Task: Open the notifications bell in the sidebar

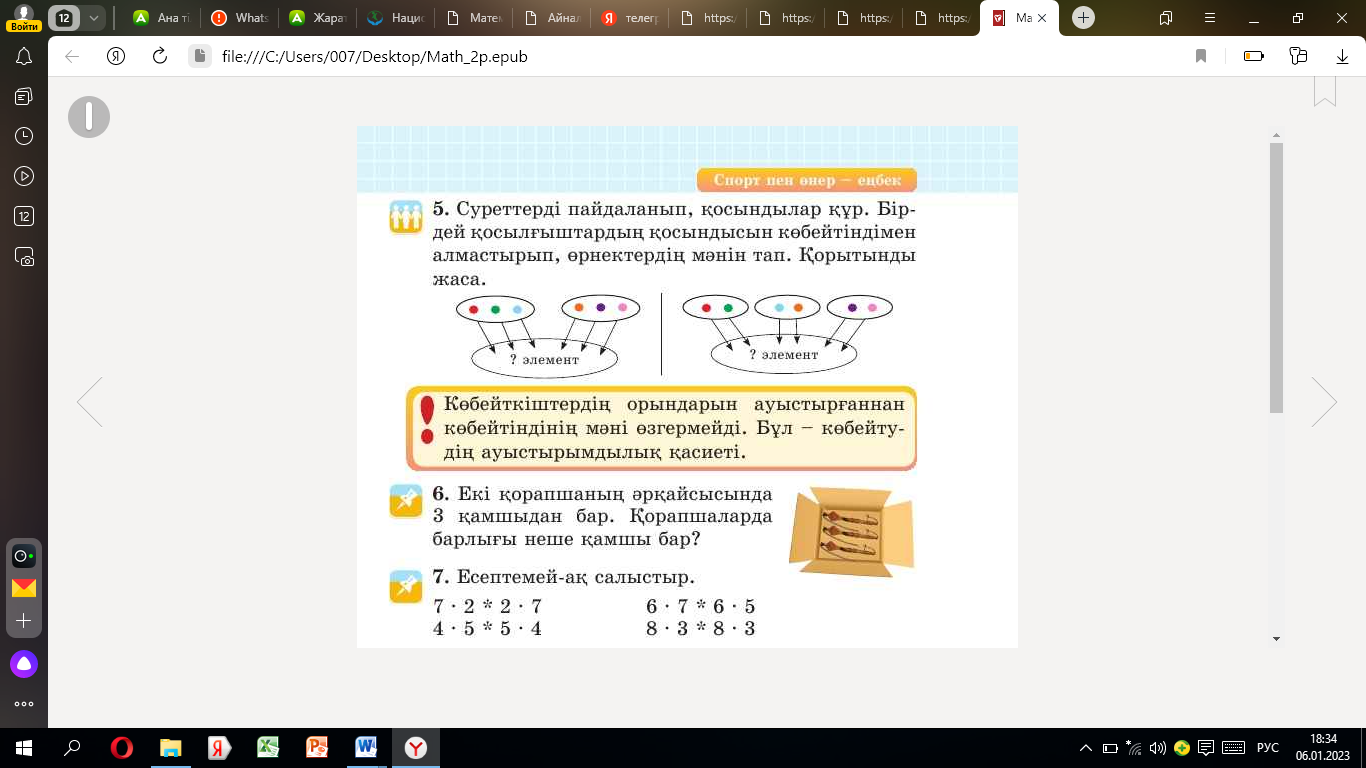Action: pyautogui.click(x=24, y=57)
